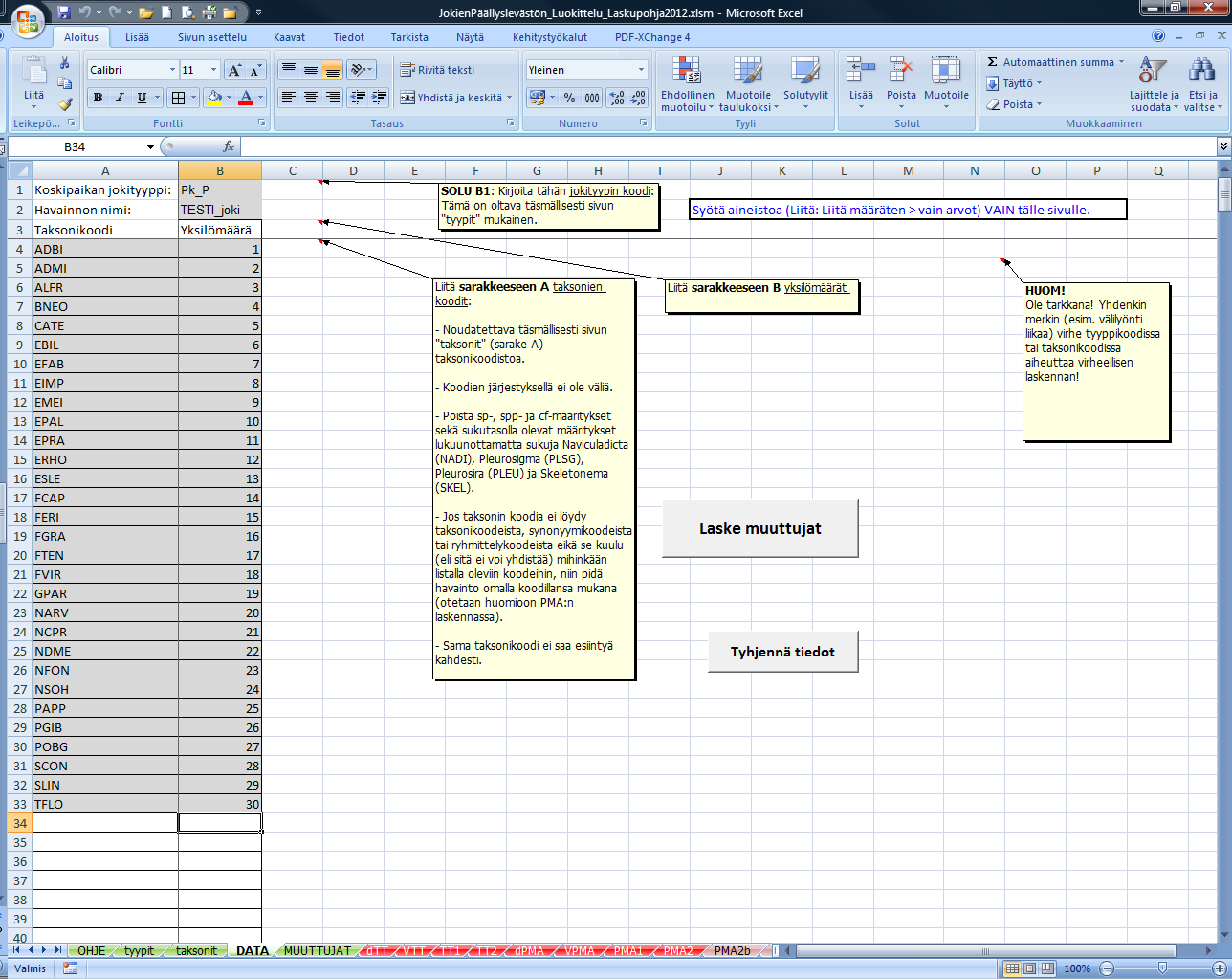Align cell text left

[x=288, y=98]
